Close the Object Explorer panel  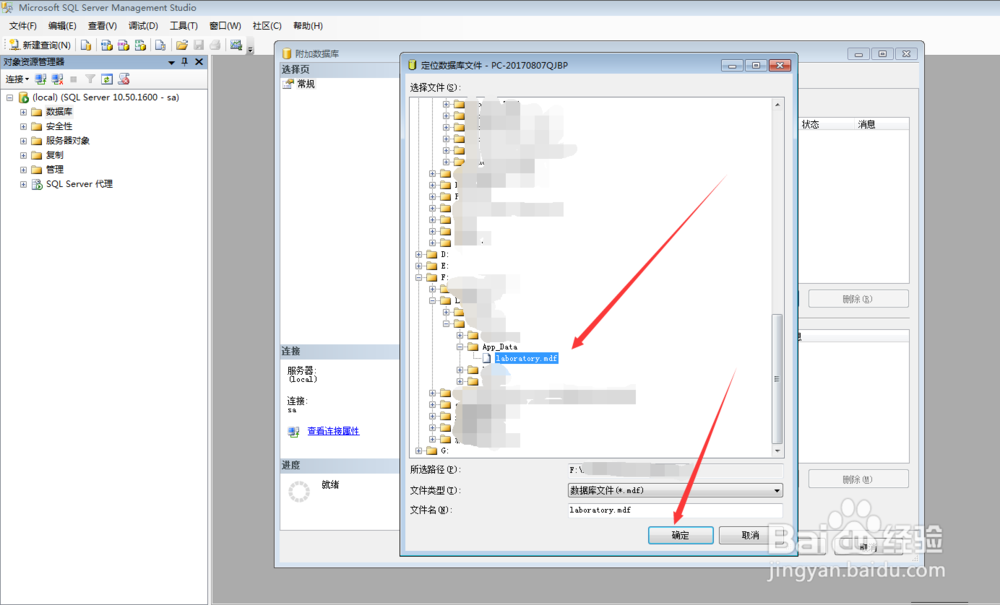pyautogui.click(x=199, y=62)
